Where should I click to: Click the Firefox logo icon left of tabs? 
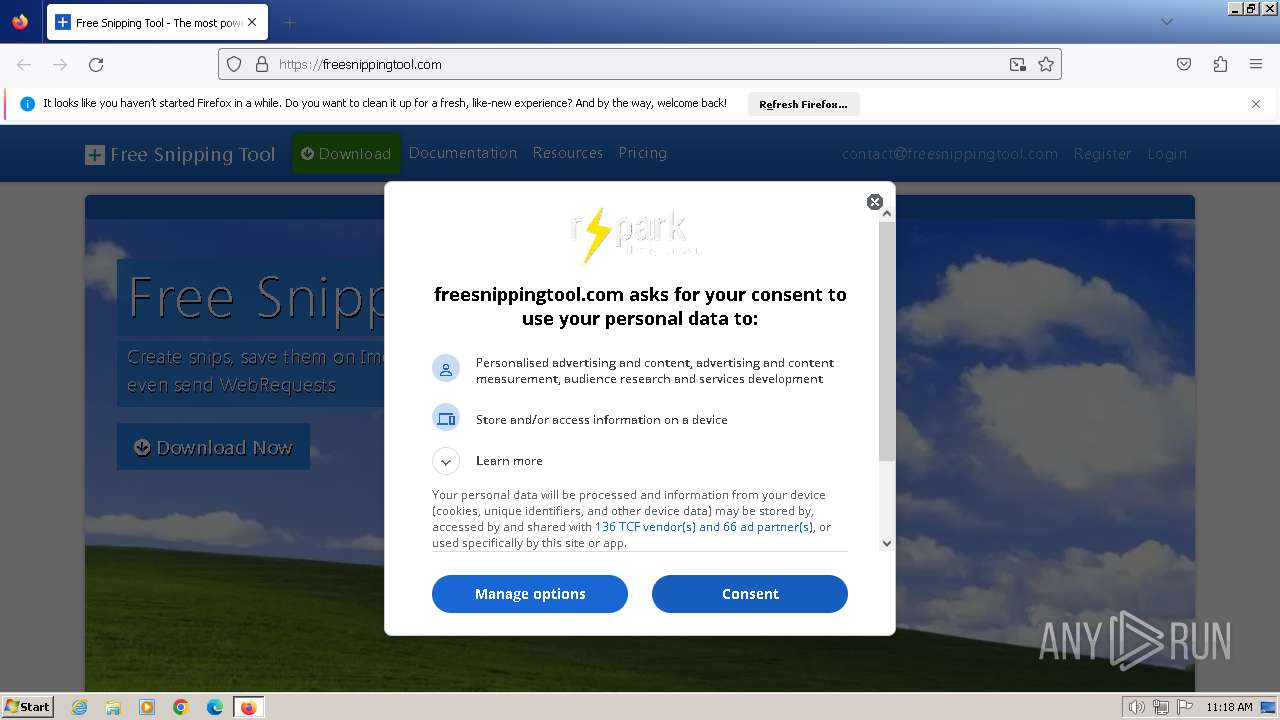click(20, 22)
